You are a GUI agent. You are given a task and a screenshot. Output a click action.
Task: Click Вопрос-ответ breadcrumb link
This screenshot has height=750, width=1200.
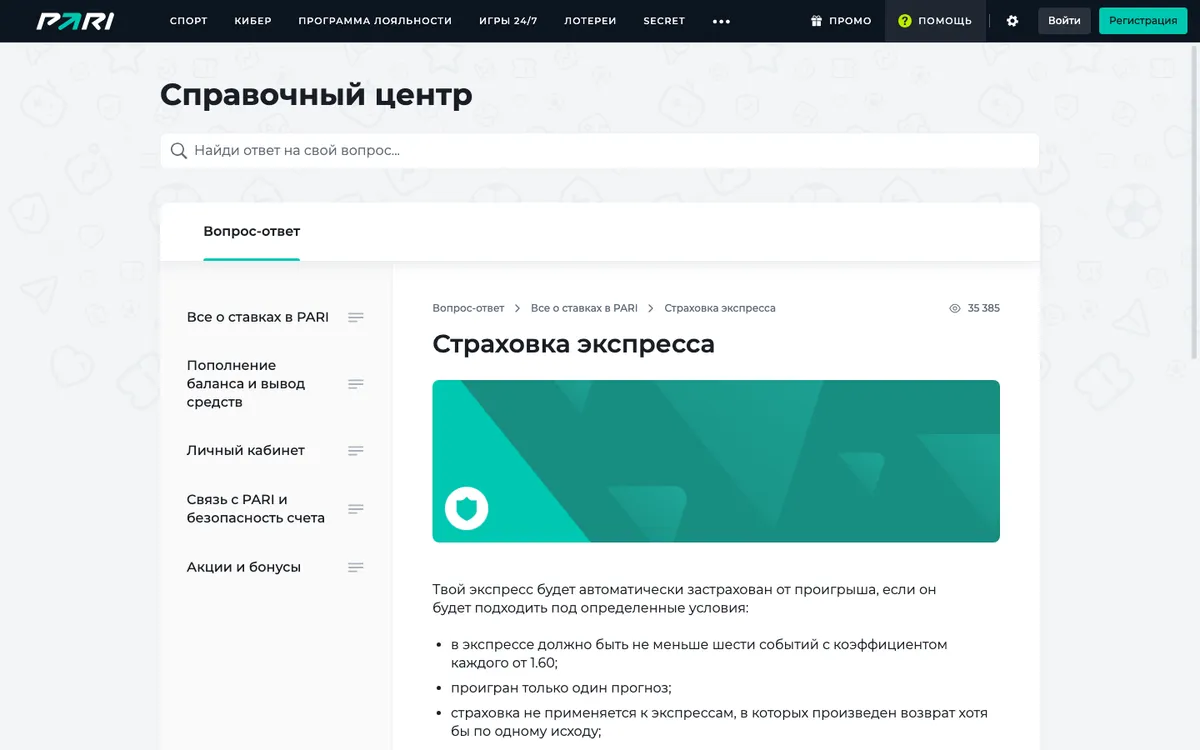tap(468, 308)
